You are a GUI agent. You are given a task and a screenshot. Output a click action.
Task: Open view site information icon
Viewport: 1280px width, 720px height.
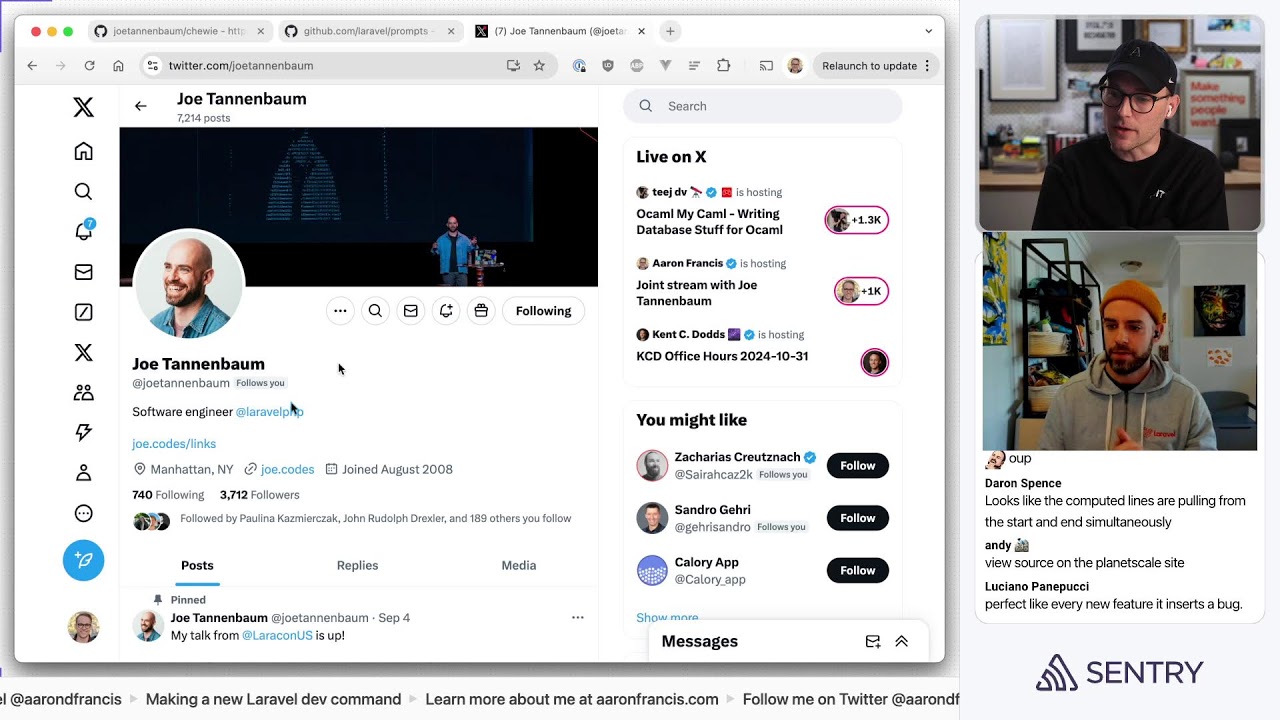click(152, 66)
